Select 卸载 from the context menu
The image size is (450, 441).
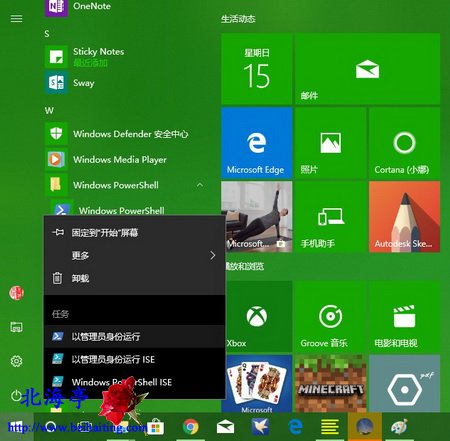135,278
